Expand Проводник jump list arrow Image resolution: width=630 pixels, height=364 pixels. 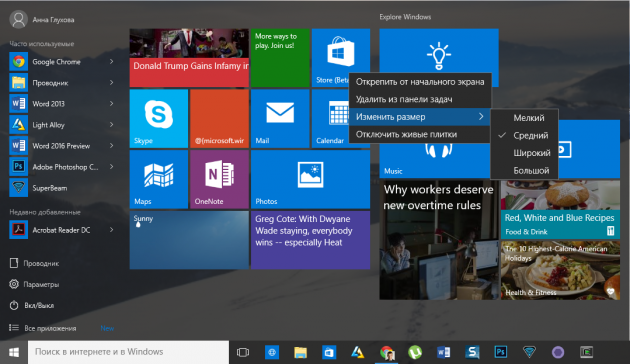pos(111,82)
